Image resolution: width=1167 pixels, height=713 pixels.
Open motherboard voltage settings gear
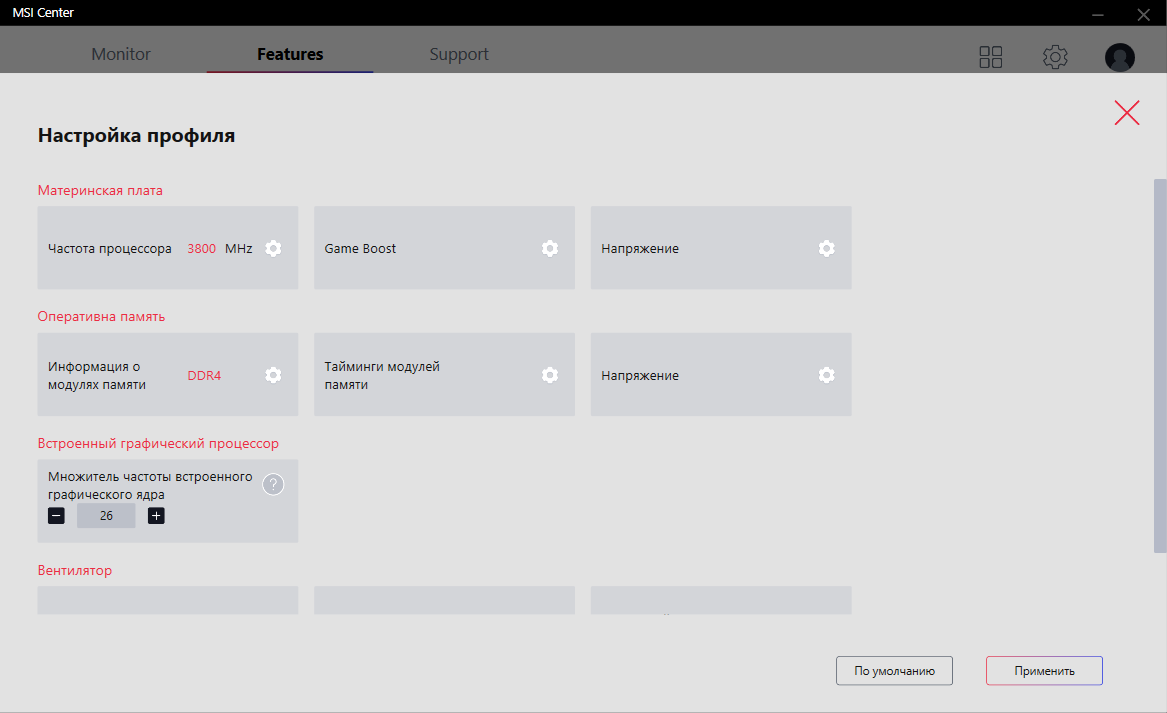tap(826, 248)
